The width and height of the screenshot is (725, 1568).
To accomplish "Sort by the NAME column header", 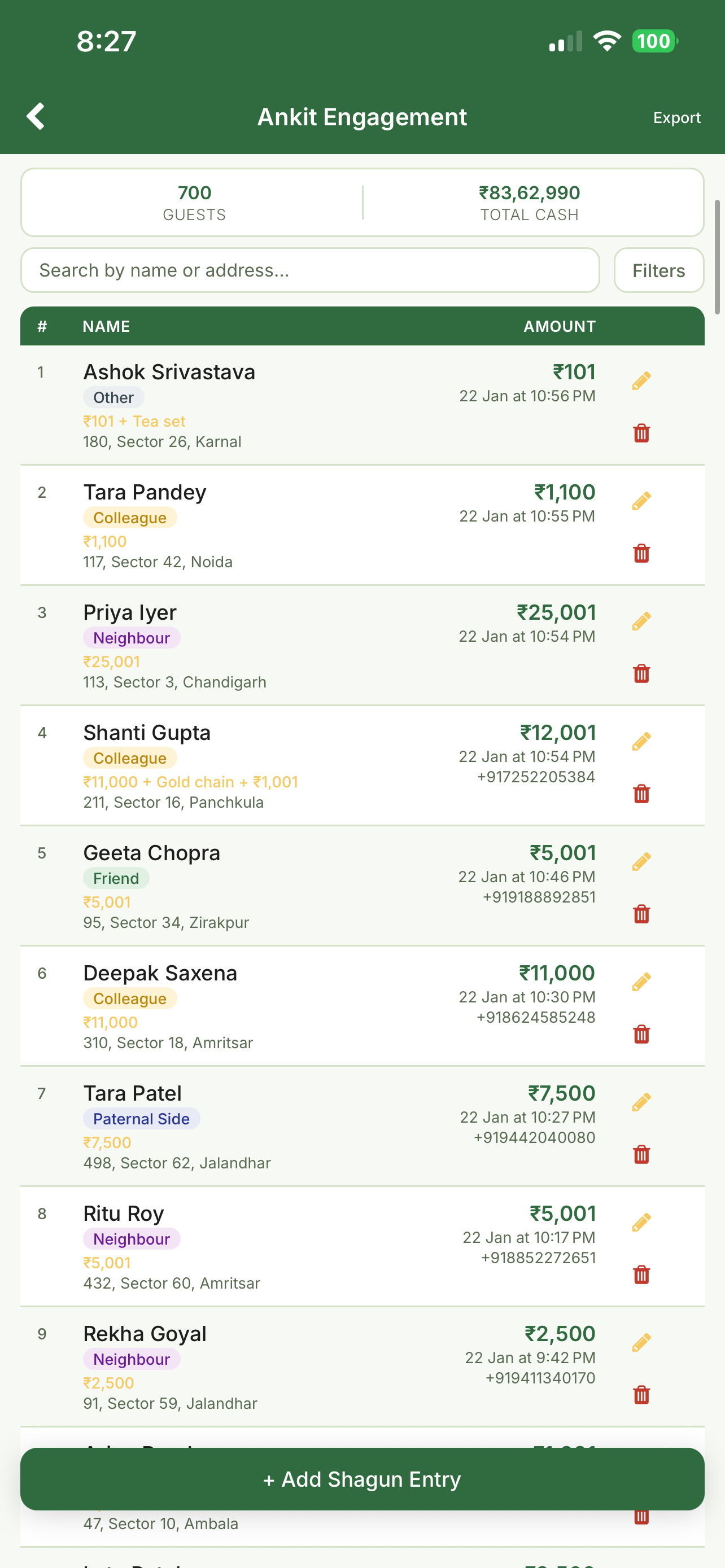I will pyautogui.click(x=107, y=326).
